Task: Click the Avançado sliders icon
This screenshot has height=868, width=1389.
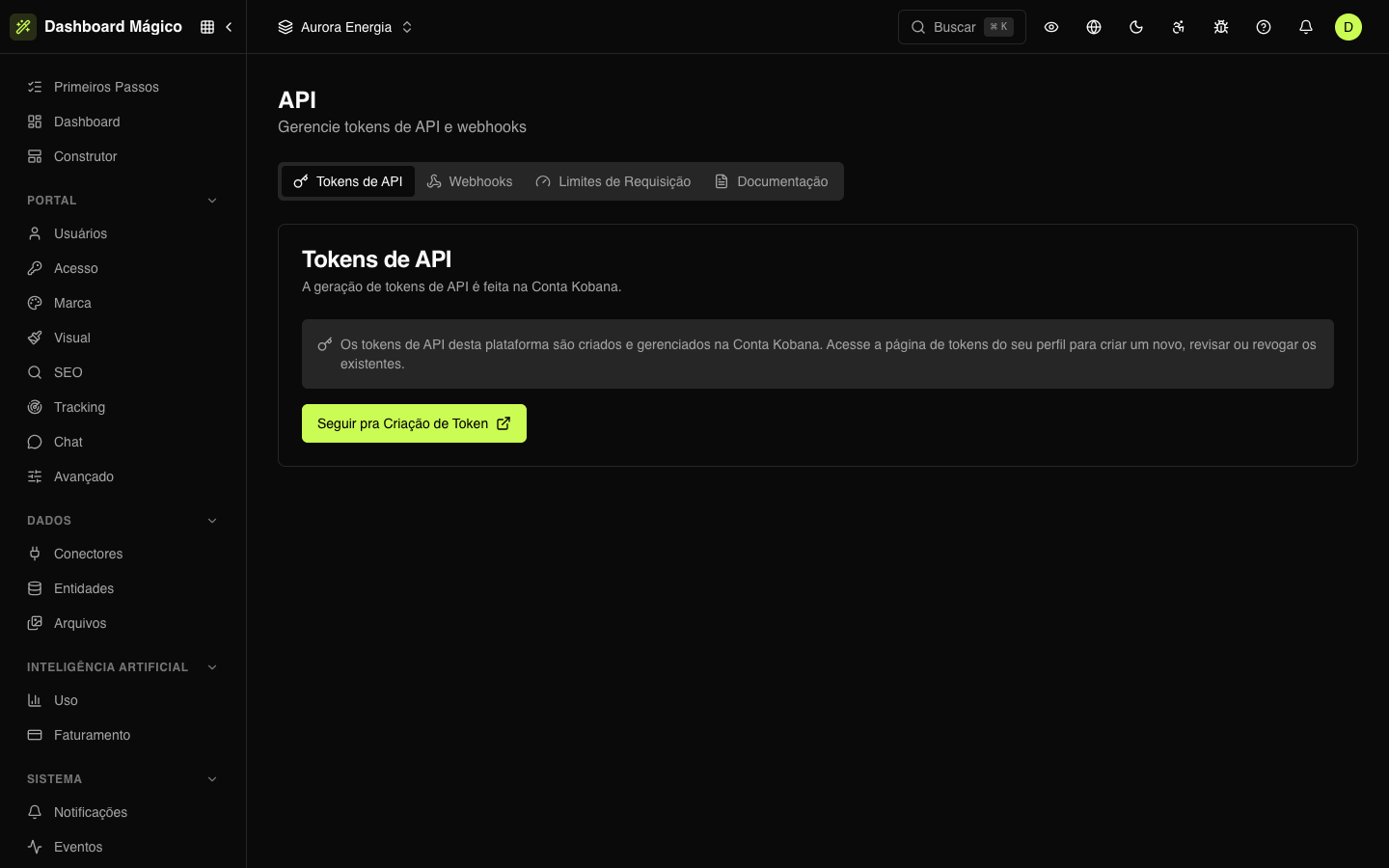Action: (x=35, y=476)
